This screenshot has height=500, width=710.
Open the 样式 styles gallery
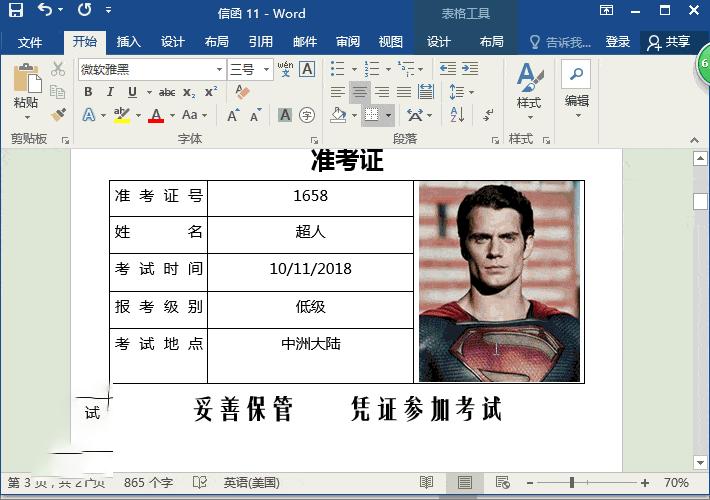529,91
